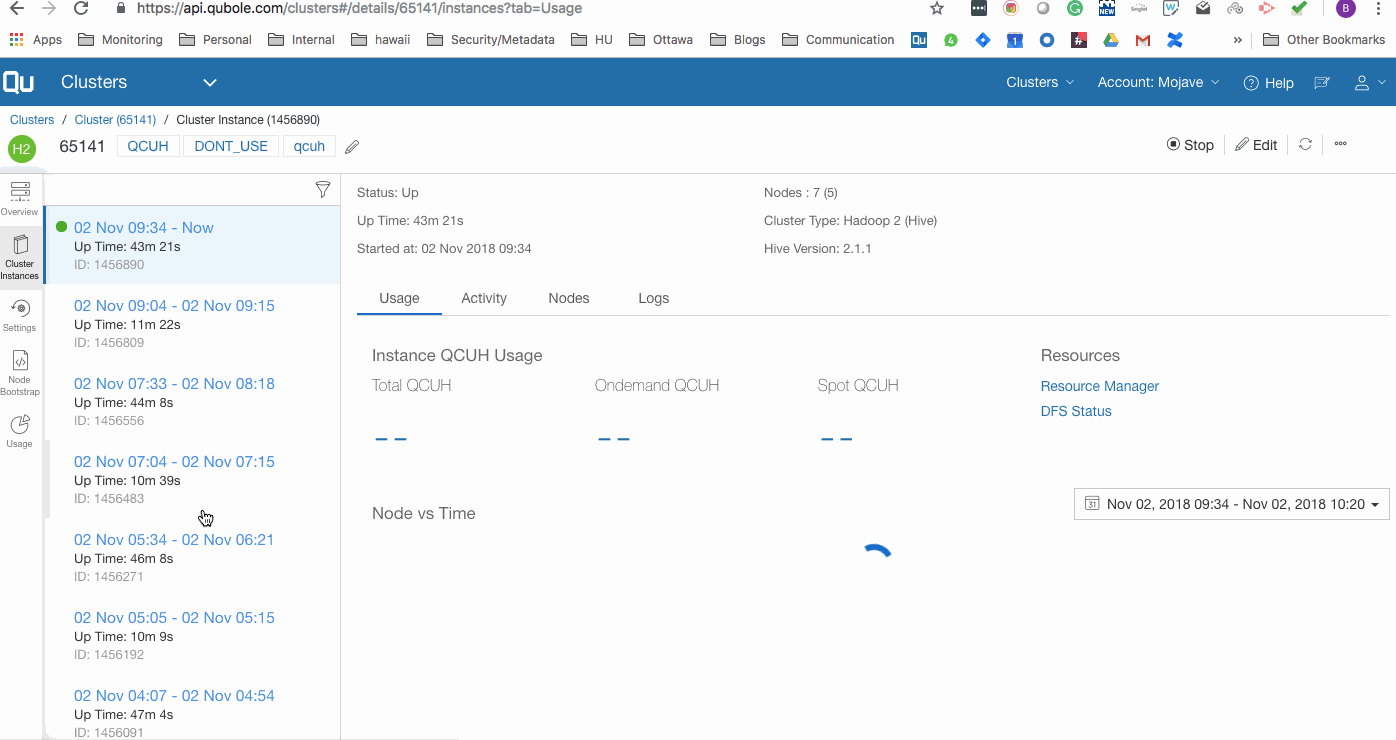This screenshot has height=740, width=1396.
Task: Open the Monitoring bookmarks folder
Action: [120, 40]
